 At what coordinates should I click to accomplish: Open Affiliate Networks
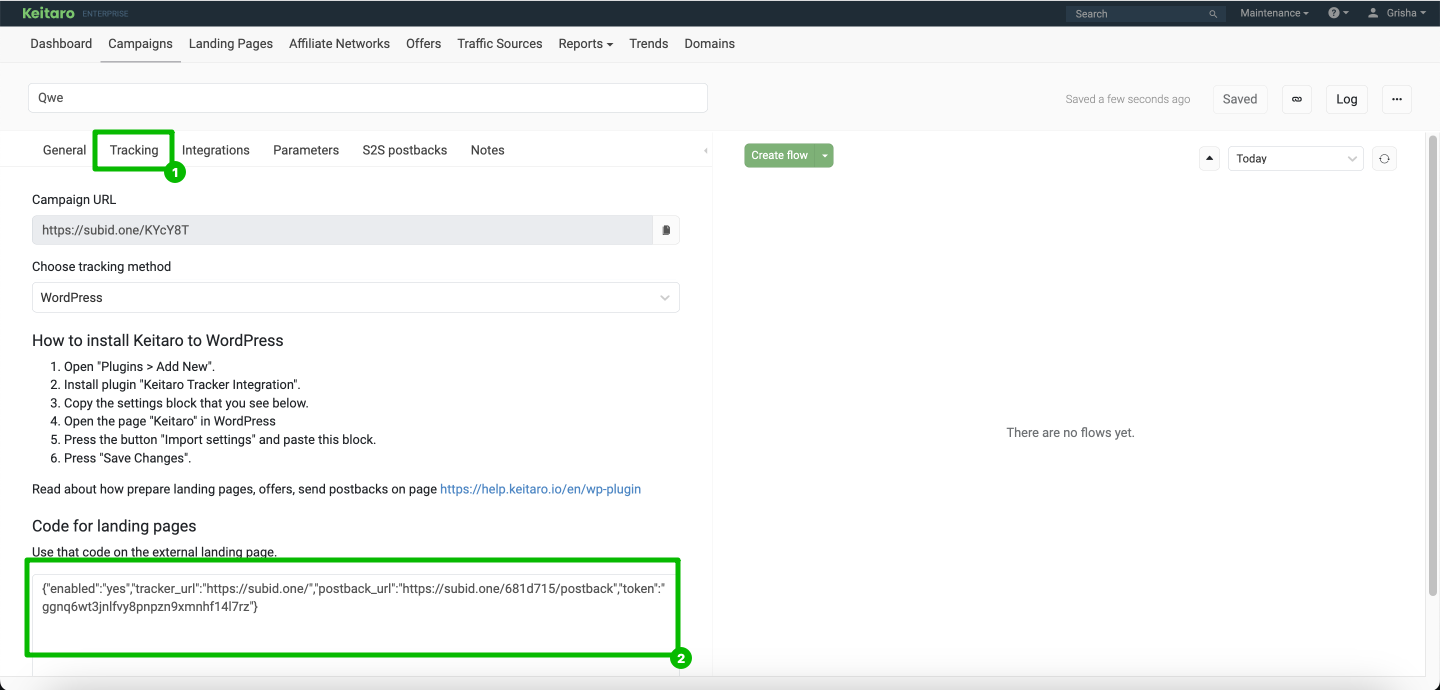tap(339, 44)
